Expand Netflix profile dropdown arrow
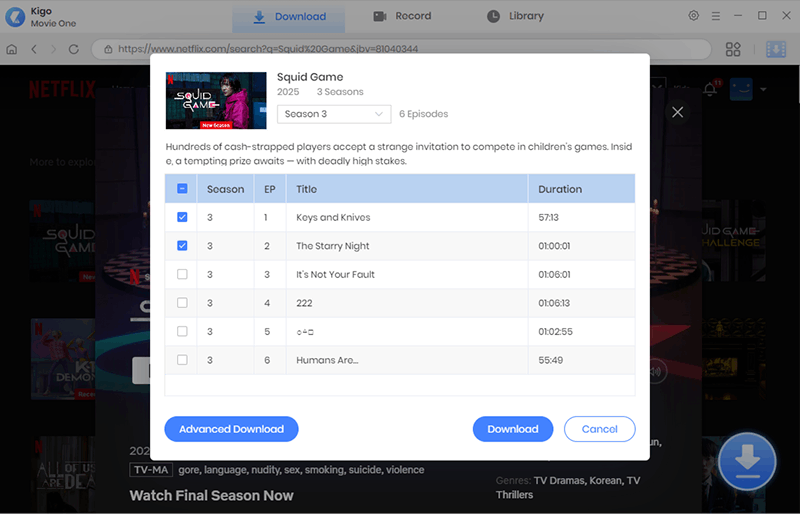The width and height of the screenshot is (800, 514). tap(763, 89)
